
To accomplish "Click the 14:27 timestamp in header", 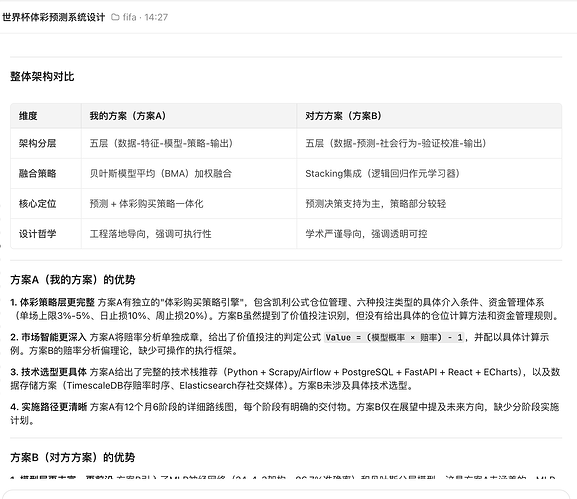I will coord(156,17).
